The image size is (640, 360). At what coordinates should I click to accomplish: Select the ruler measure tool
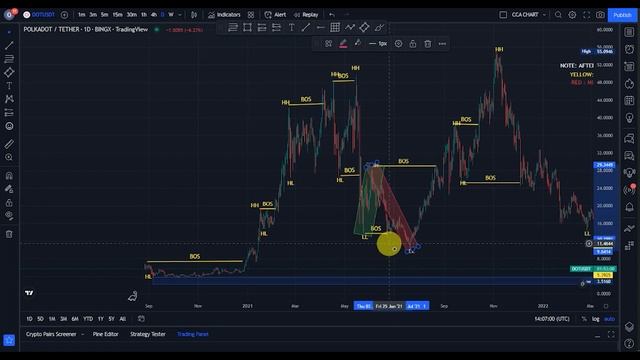[9, 144]
